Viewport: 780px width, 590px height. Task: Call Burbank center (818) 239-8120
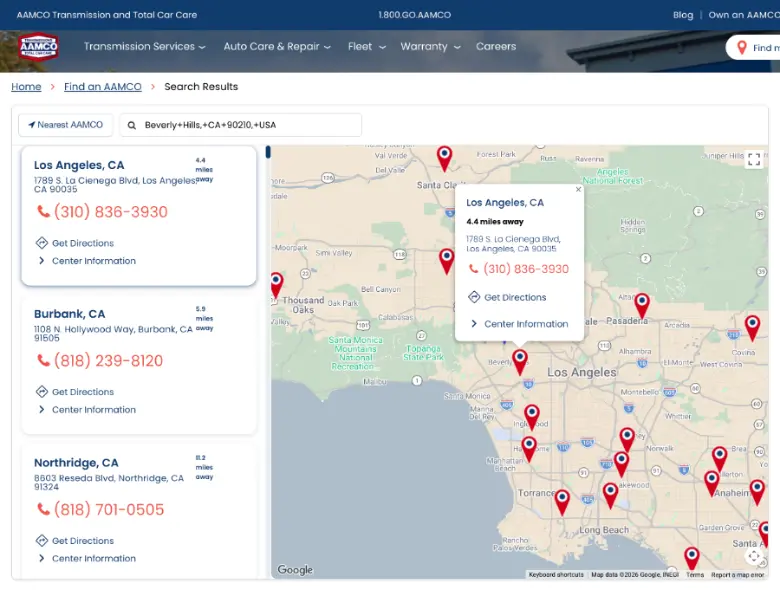tap(100, 361)
